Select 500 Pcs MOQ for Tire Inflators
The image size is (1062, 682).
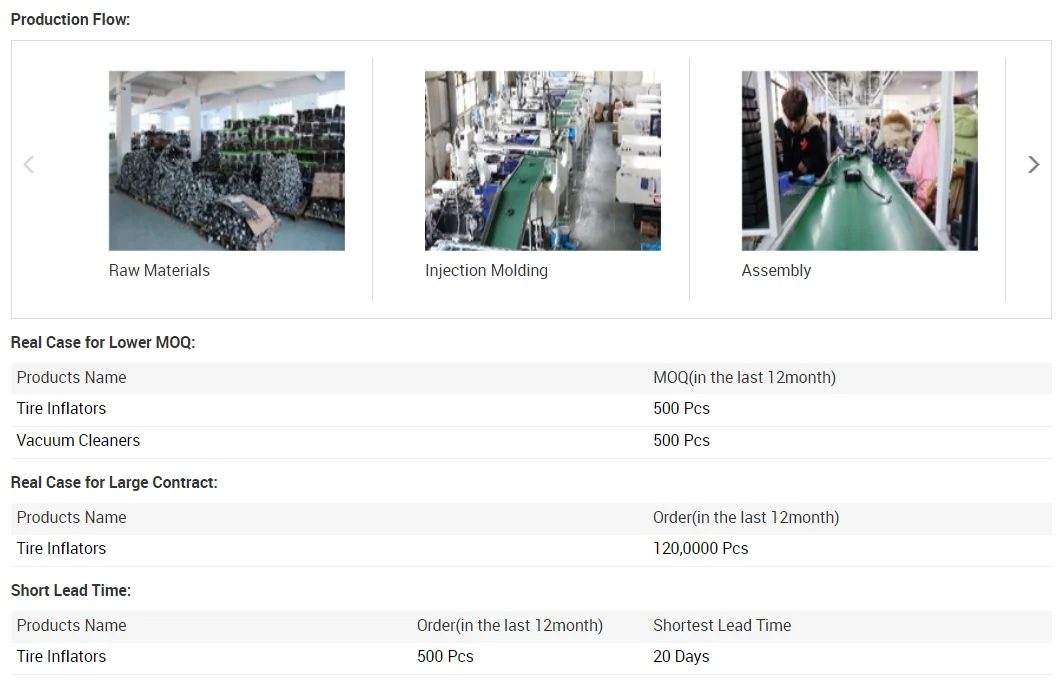pyautogui.click(x=681, y=408)
